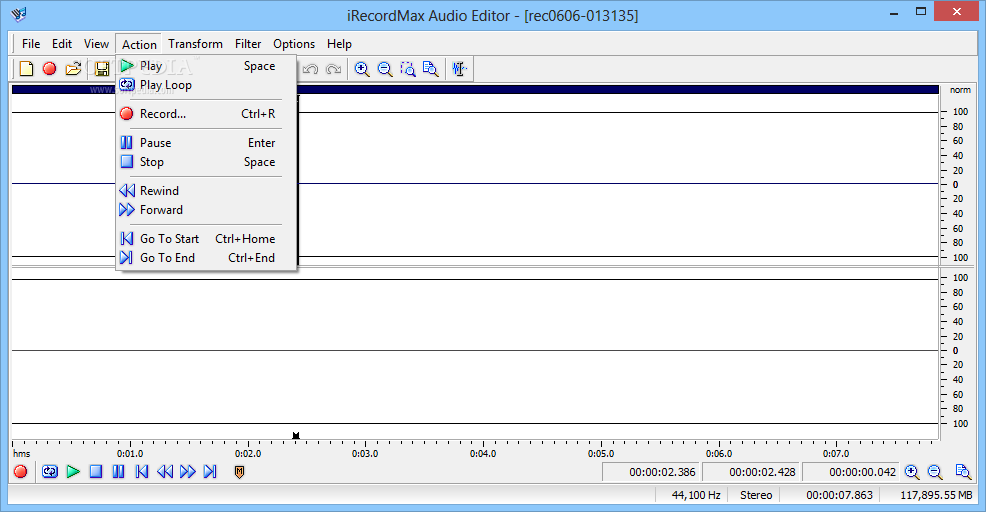Open the Help menu

tap(339, 43)
